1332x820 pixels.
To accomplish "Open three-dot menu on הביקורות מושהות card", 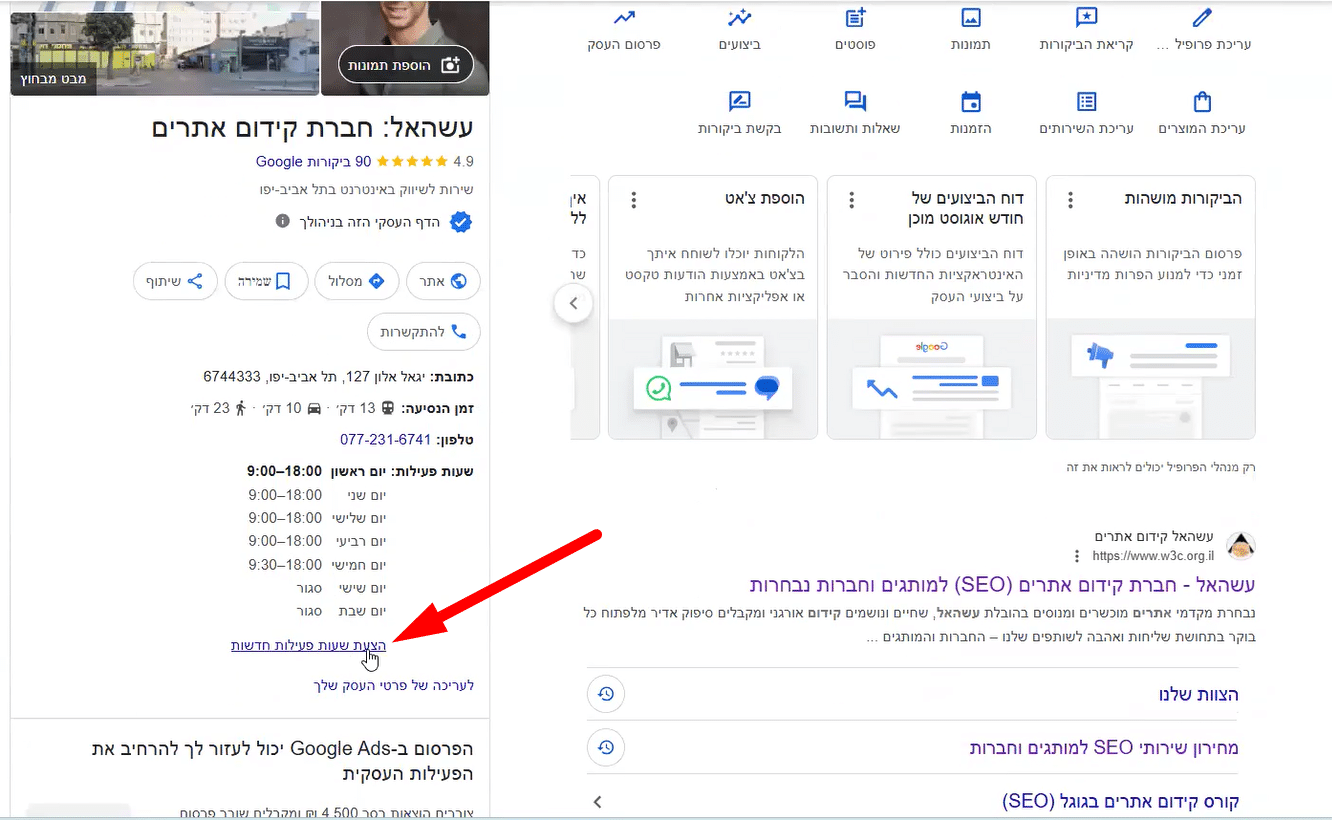I will pyautogui.click(x=1070, y=200).
